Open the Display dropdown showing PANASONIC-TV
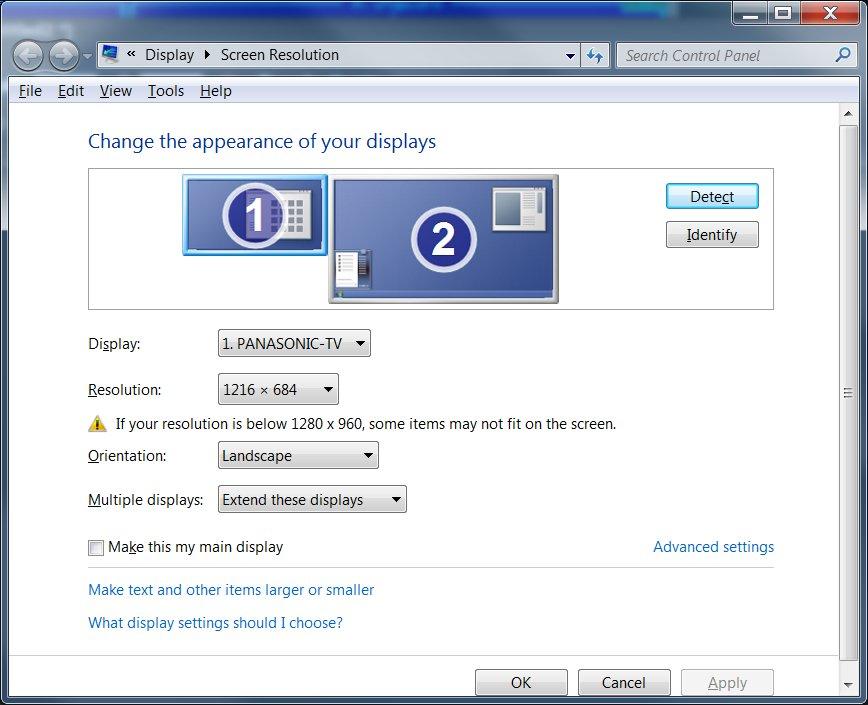The image size is (868, 705). [x=294, y=344]
